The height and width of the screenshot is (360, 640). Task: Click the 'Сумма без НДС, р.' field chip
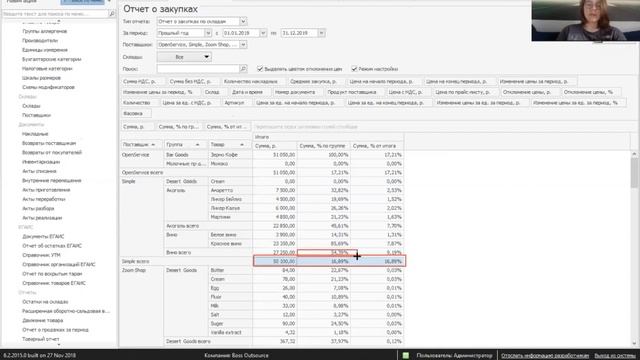(x=193, y=82)
